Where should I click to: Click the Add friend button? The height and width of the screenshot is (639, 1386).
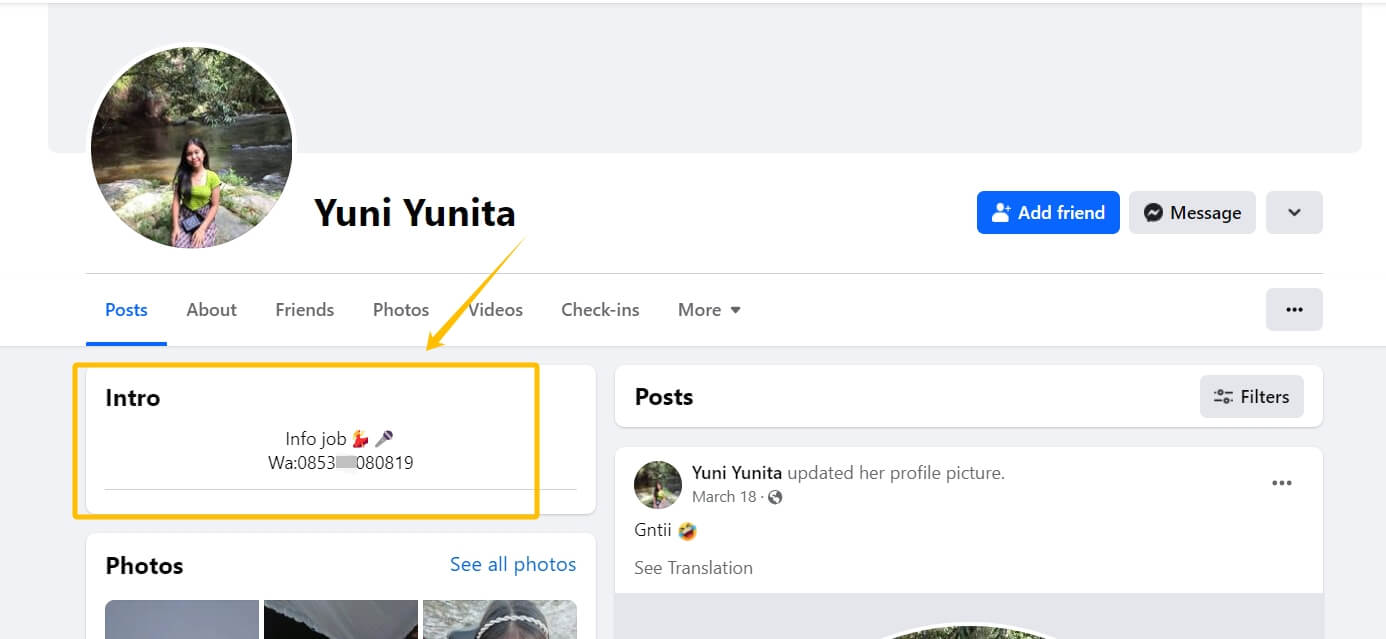[x=1048, y=213]
